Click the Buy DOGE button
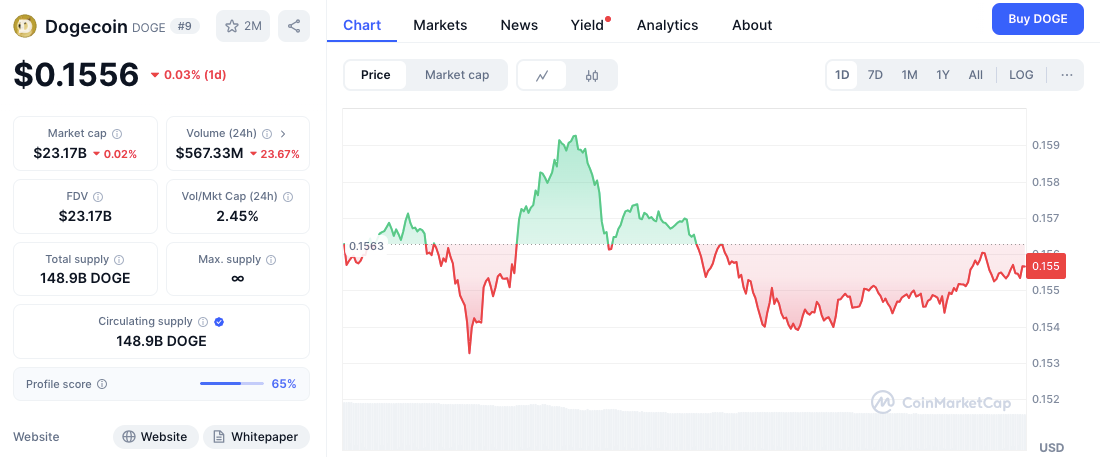Viewport: 1100px width, 457px height. click(x=1037, y=19)
